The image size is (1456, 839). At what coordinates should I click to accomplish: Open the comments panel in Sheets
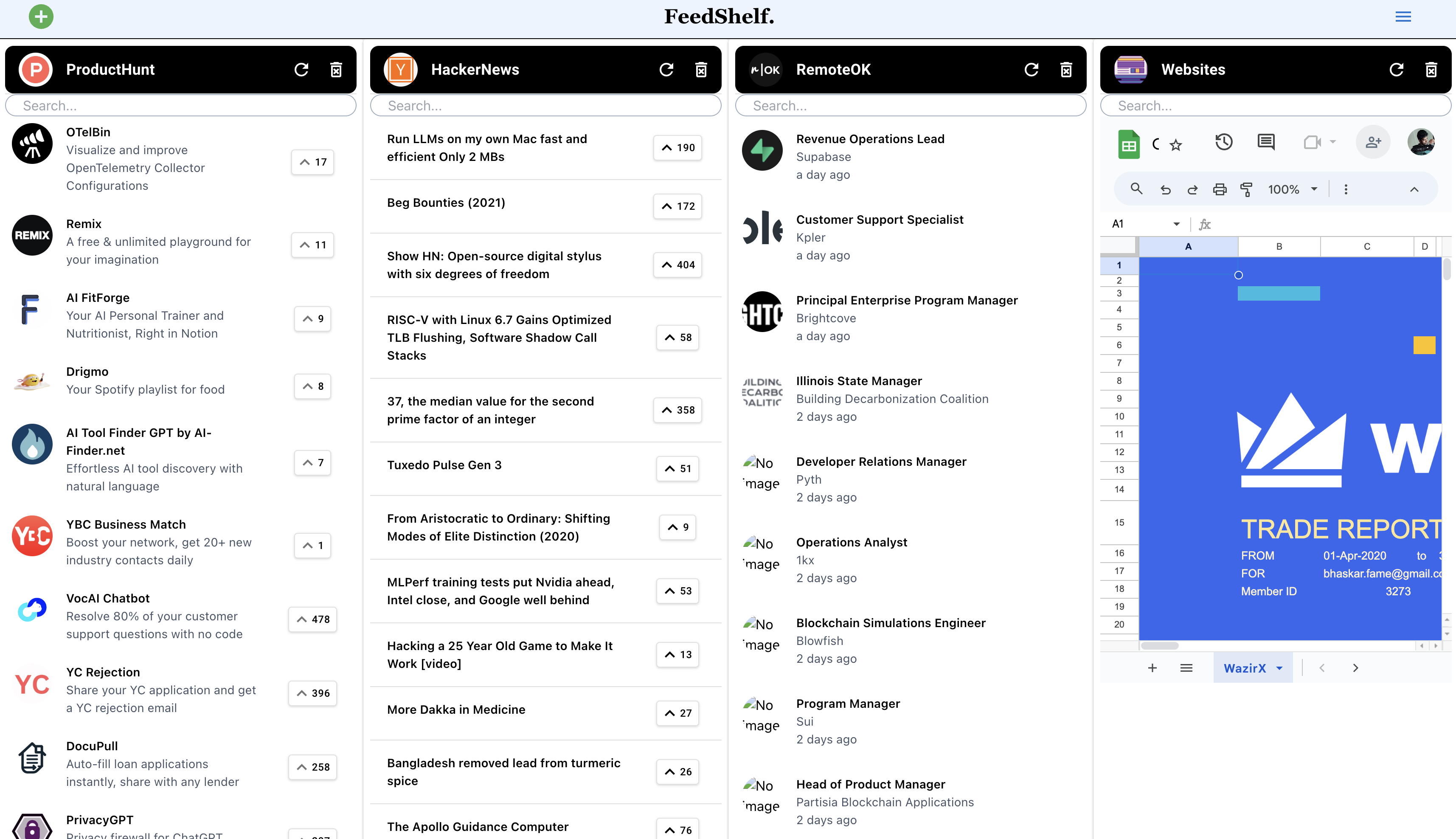pos(1265,142)
